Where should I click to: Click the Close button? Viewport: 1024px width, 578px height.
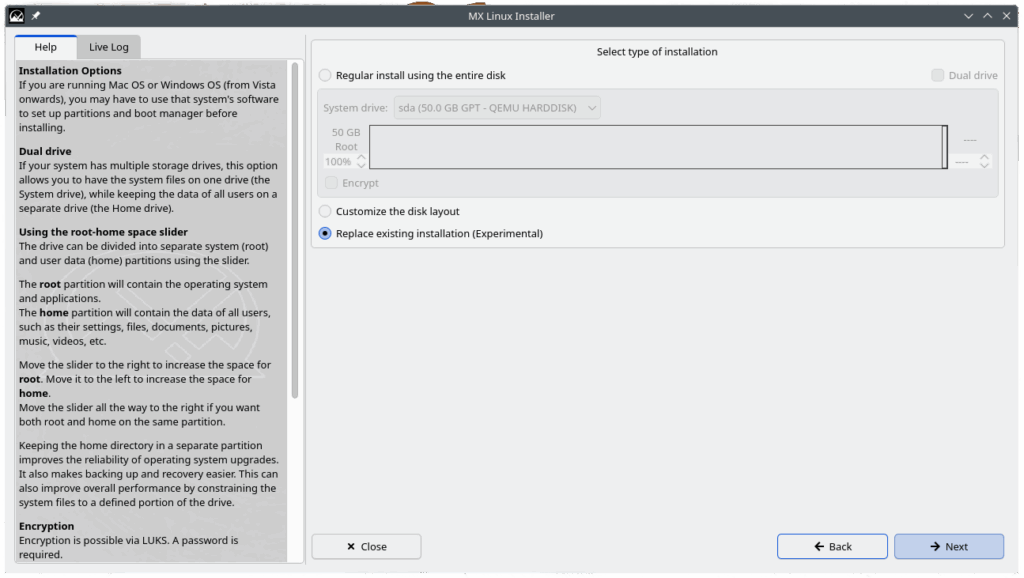366,547
